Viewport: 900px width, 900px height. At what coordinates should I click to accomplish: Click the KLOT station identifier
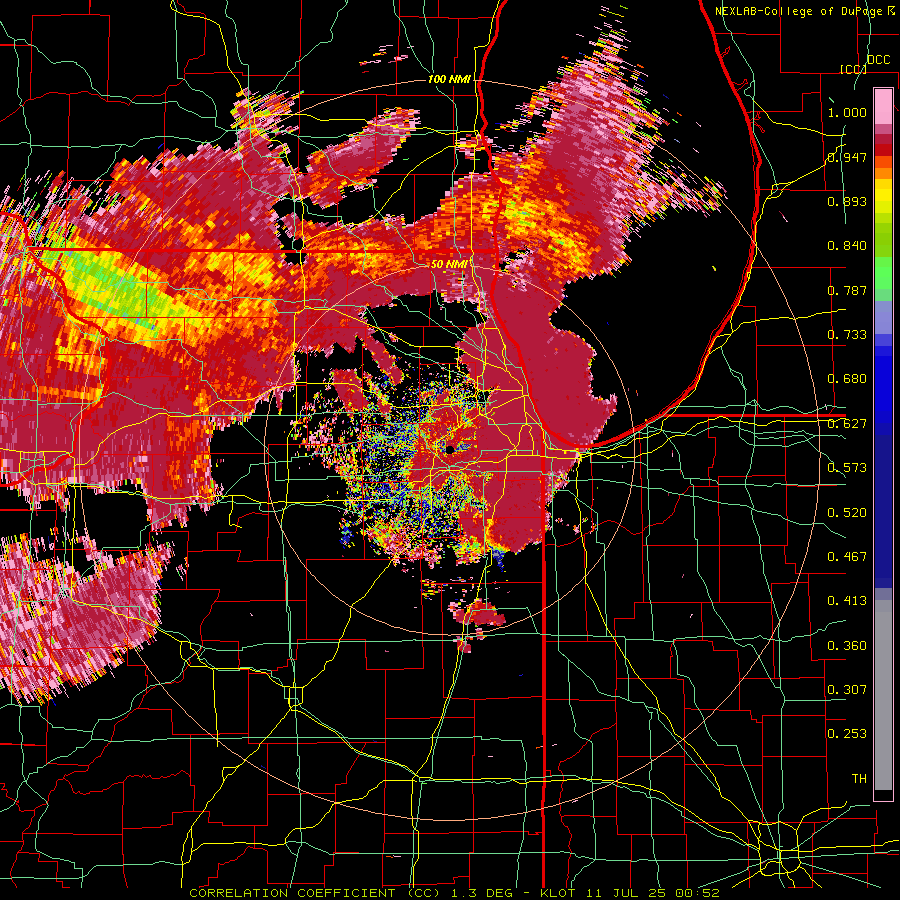pyautogui.click(x=557, y=893)
